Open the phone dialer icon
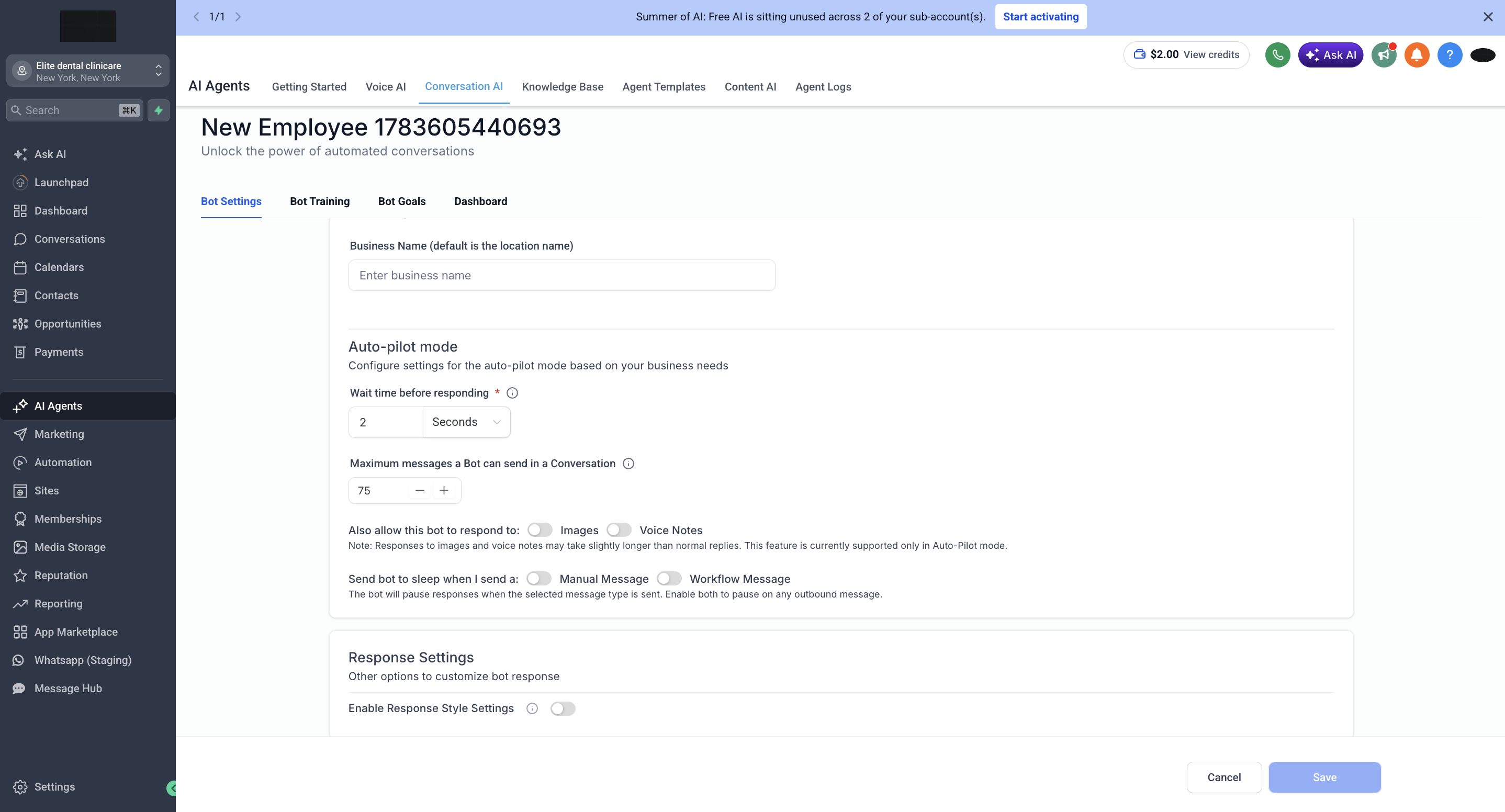This screenshot has width=1505, height=812. click(x=1278, y=55)
